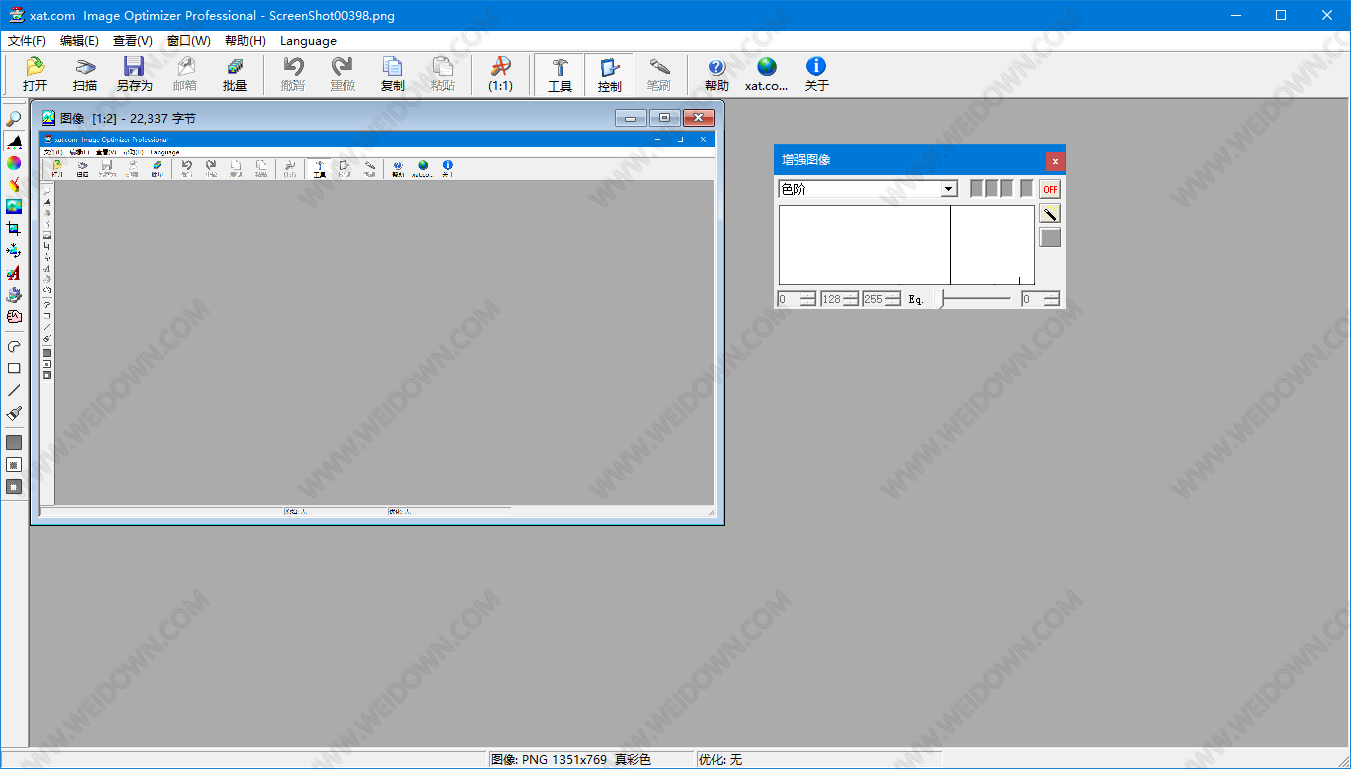This screenshot has height=769, width=1351.
Task: Select the levels histogram tool in left toolbar
Action: pos(14,141)
